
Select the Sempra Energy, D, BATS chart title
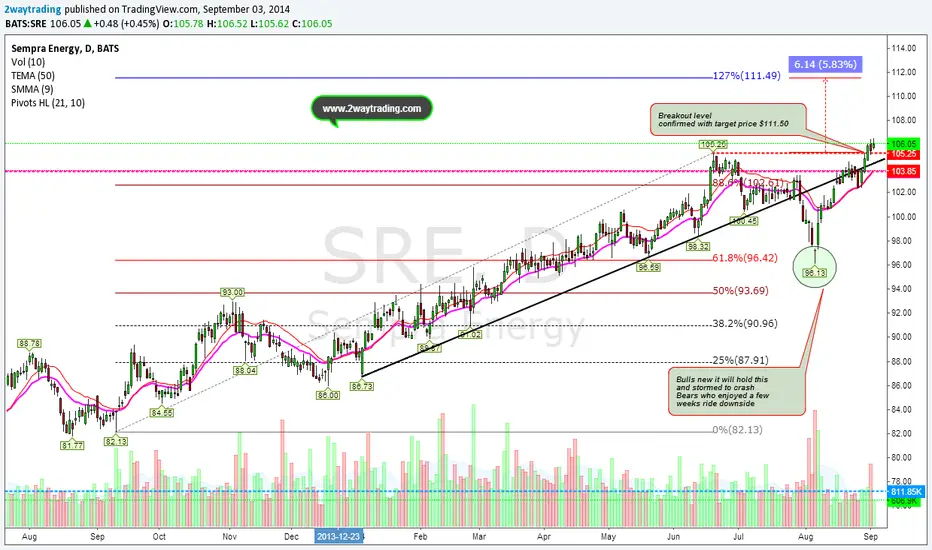click(65, 49)
